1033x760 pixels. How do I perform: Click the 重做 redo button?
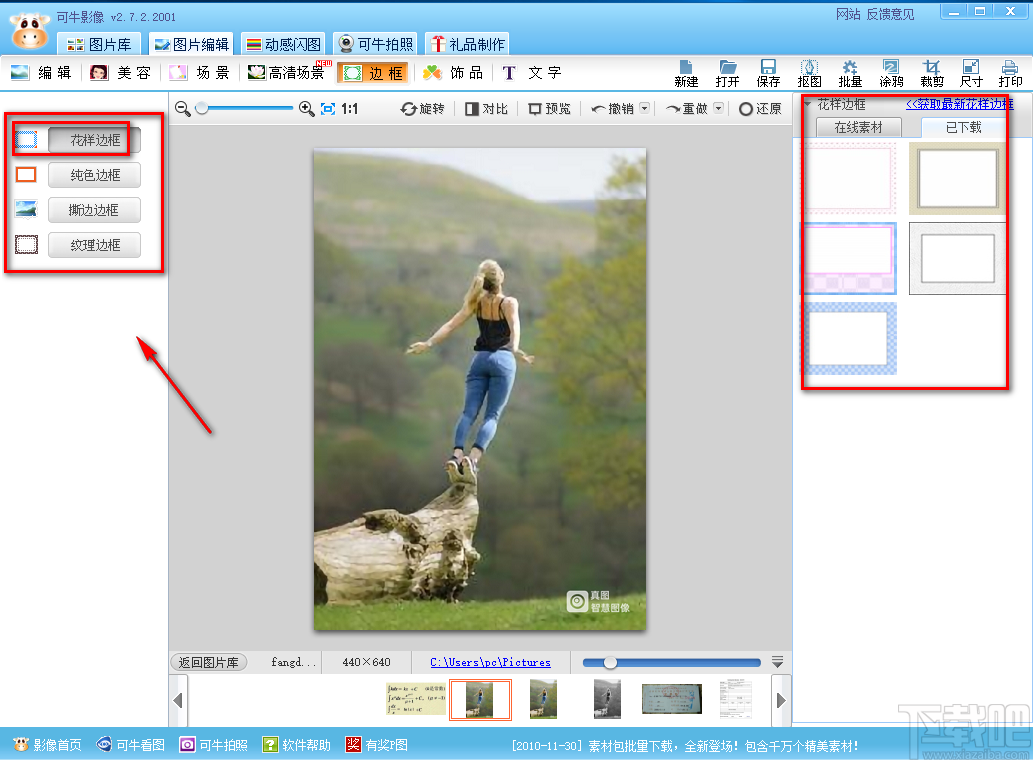686,109
